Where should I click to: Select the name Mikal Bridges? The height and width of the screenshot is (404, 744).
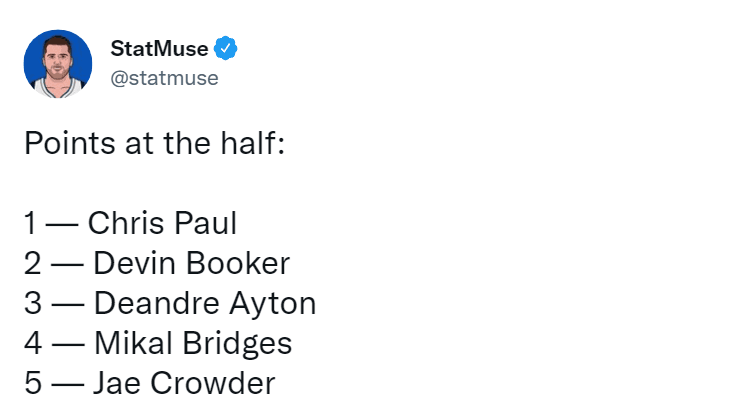[193, 343]
